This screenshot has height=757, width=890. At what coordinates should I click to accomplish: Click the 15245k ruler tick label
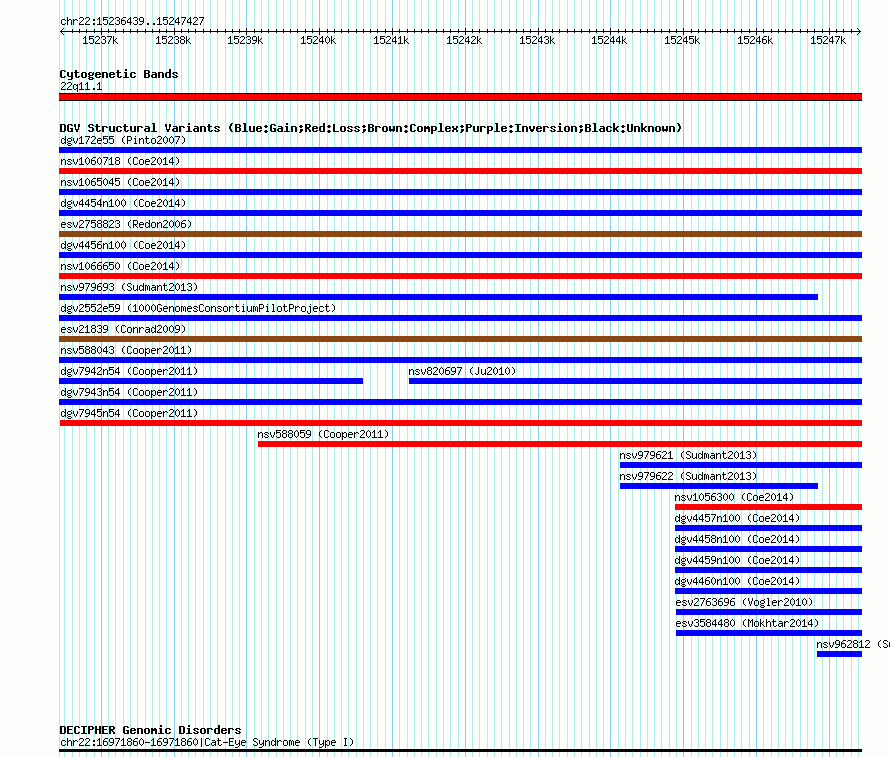point(682,40)
